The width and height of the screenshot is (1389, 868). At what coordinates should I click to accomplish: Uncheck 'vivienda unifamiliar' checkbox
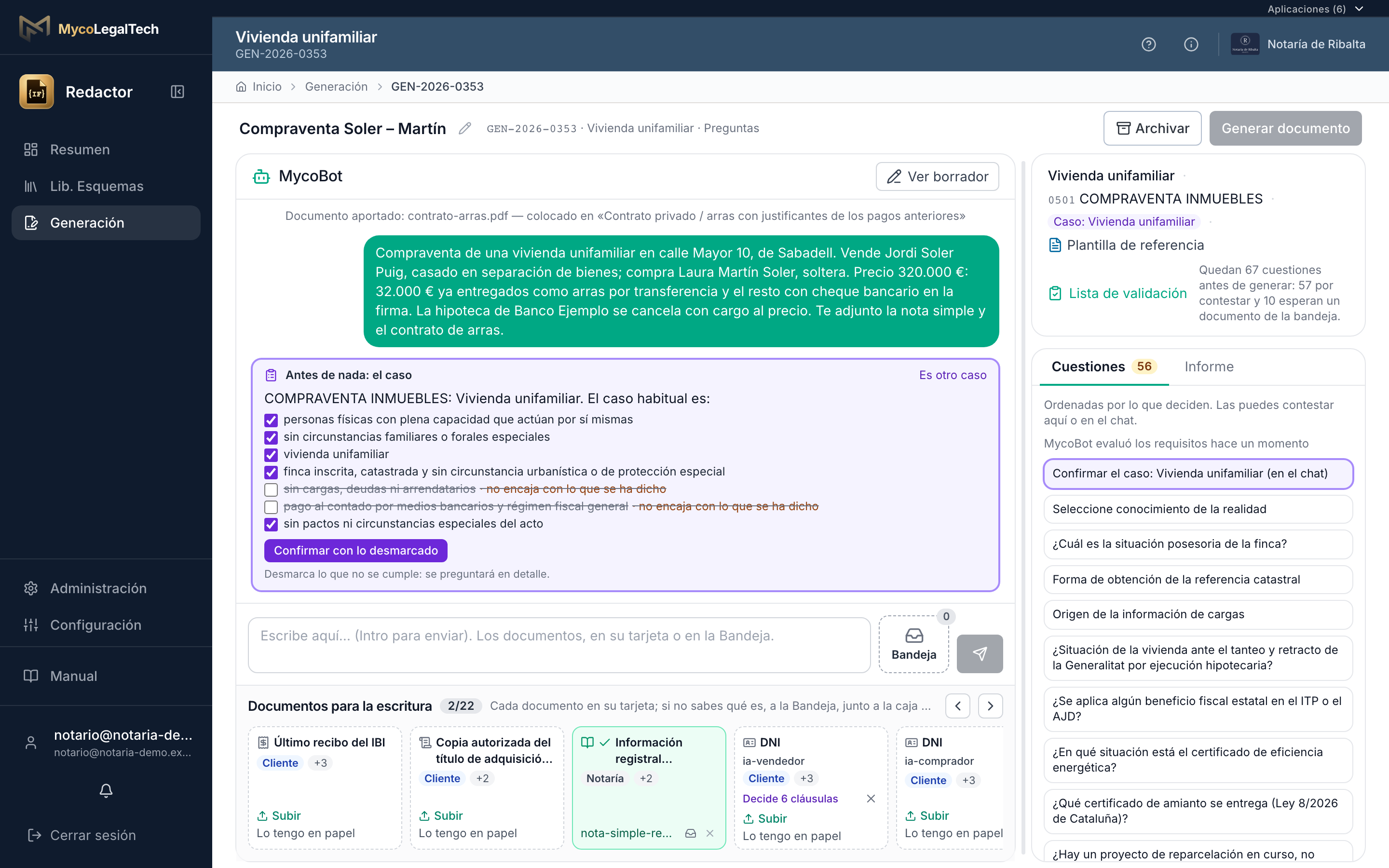click(x=271, y=455)
